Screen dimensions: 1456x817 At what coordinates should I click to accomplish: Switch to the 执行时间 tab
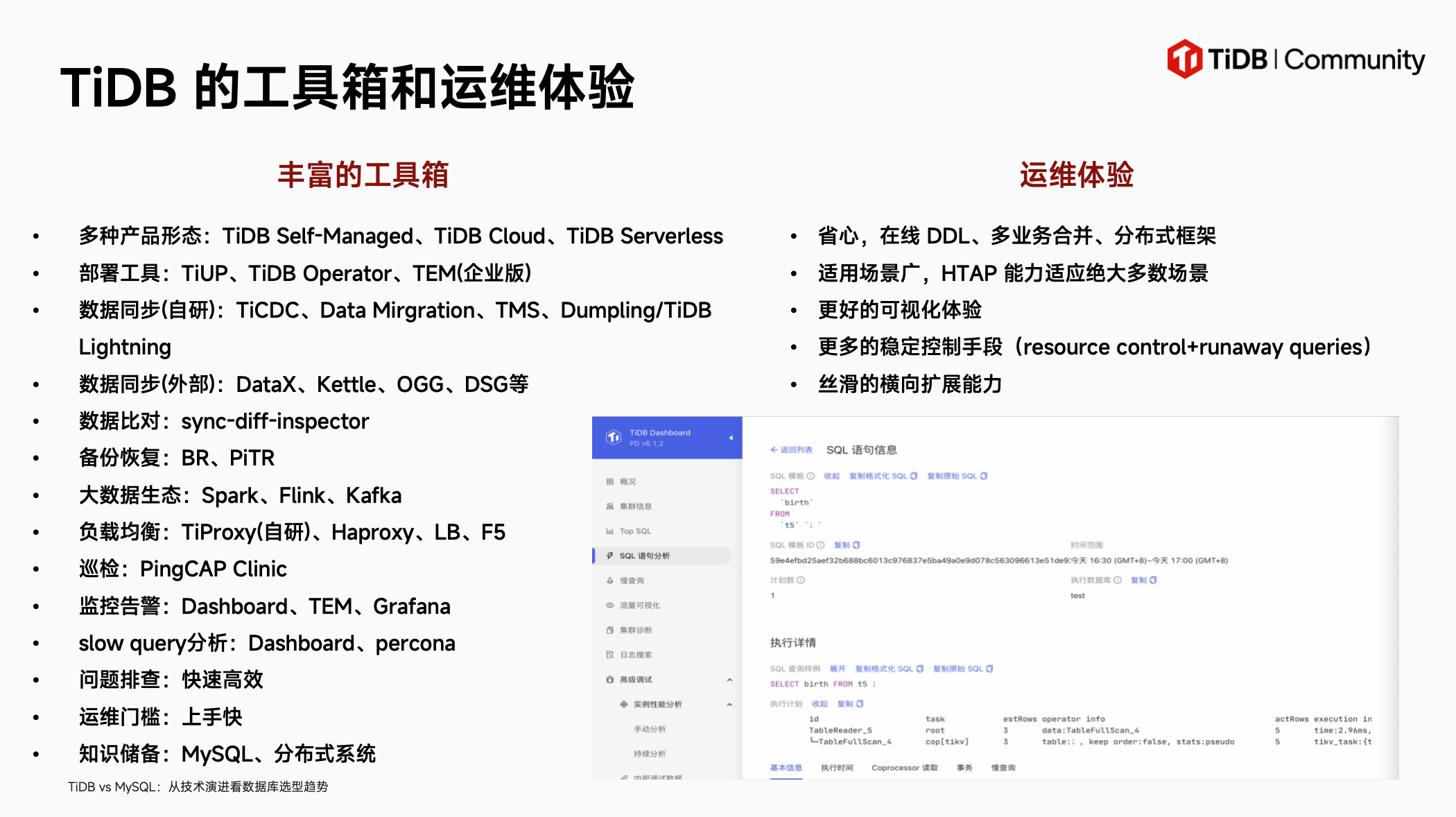[837, 768]
